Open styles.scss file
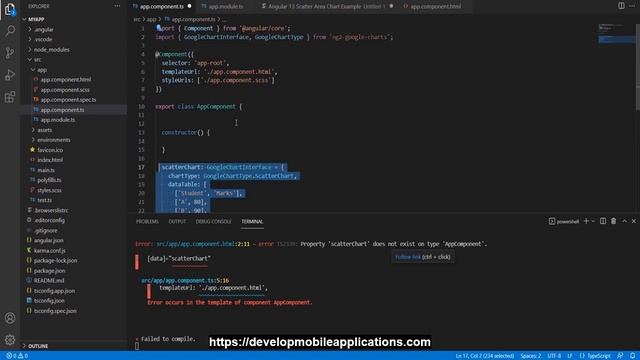The image size is (640, 360). point(49,190)
